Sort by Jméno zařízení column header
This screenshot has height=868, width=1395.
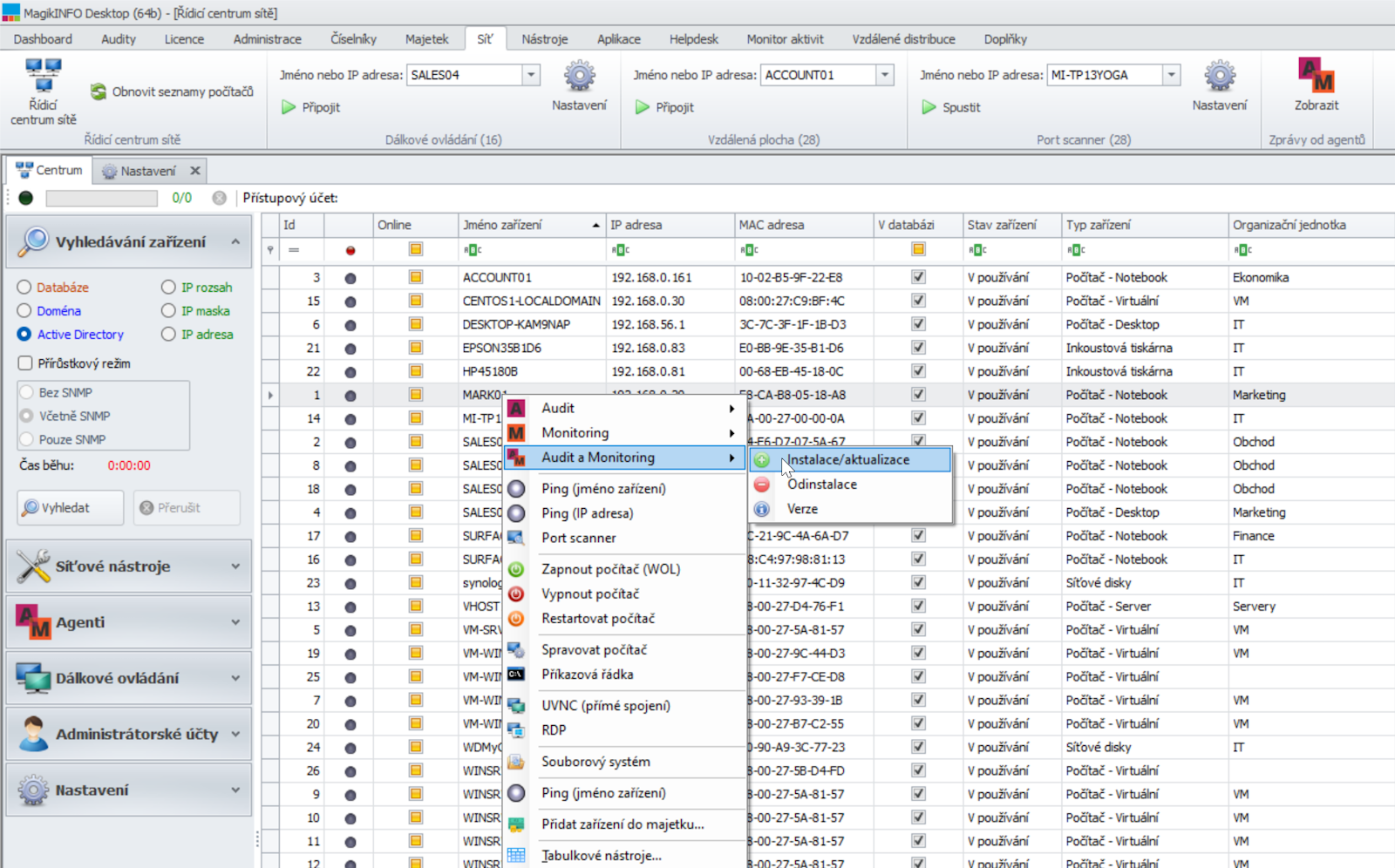[531, 225]
